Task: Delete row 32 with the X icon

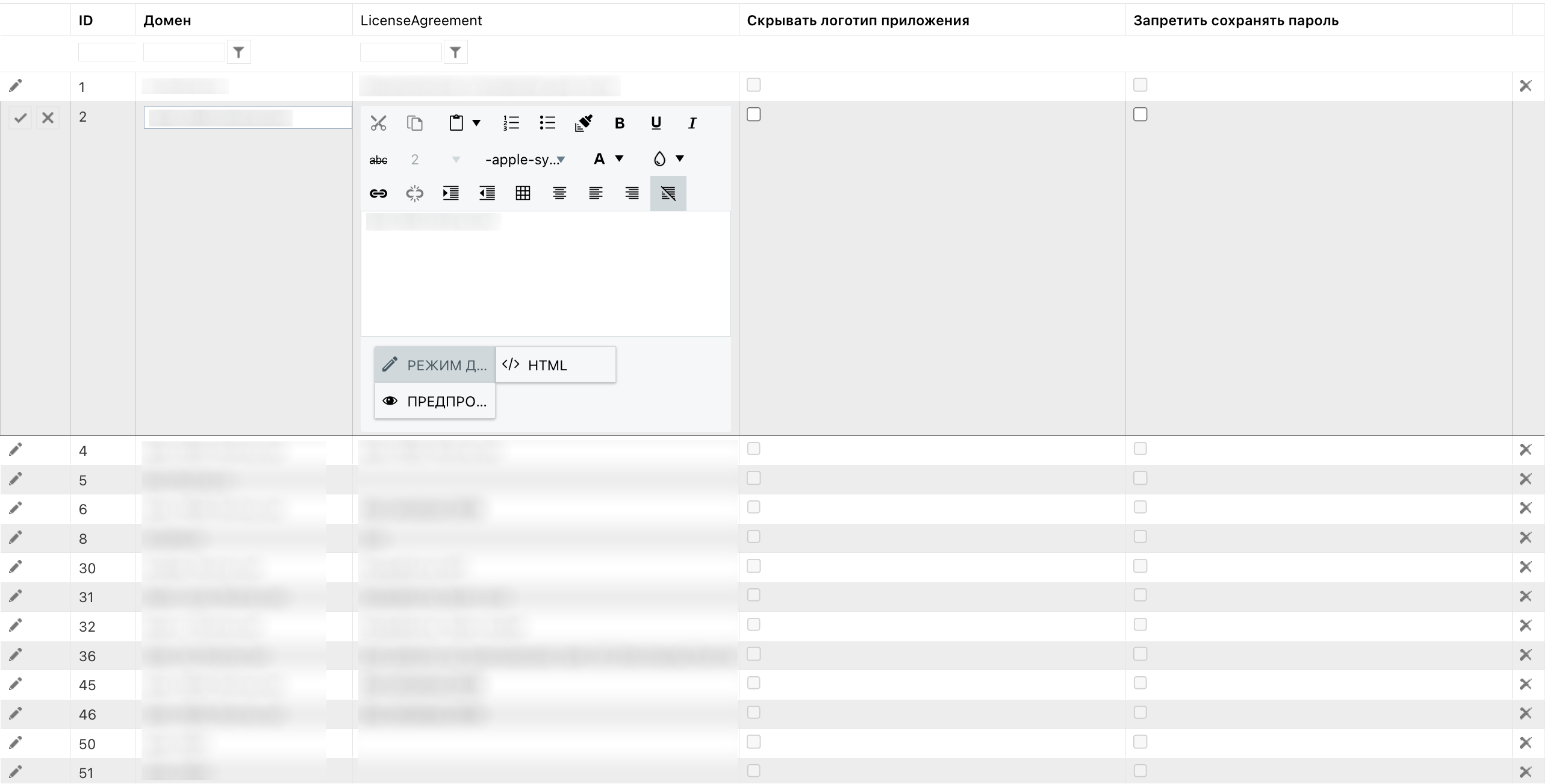Action: click(x=1526, y=626)
